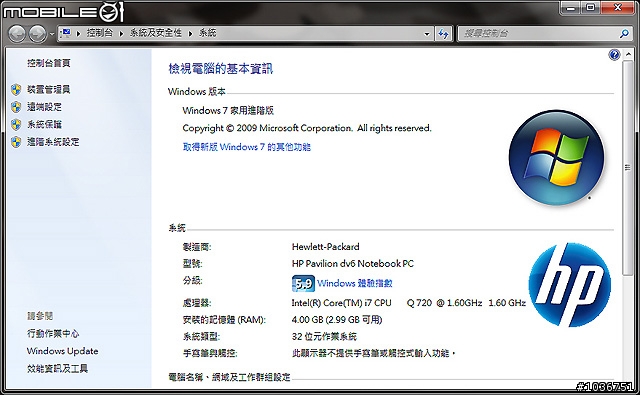Click the shield icon beside 系統保護
640x395 pixels.
coord(16,124)
